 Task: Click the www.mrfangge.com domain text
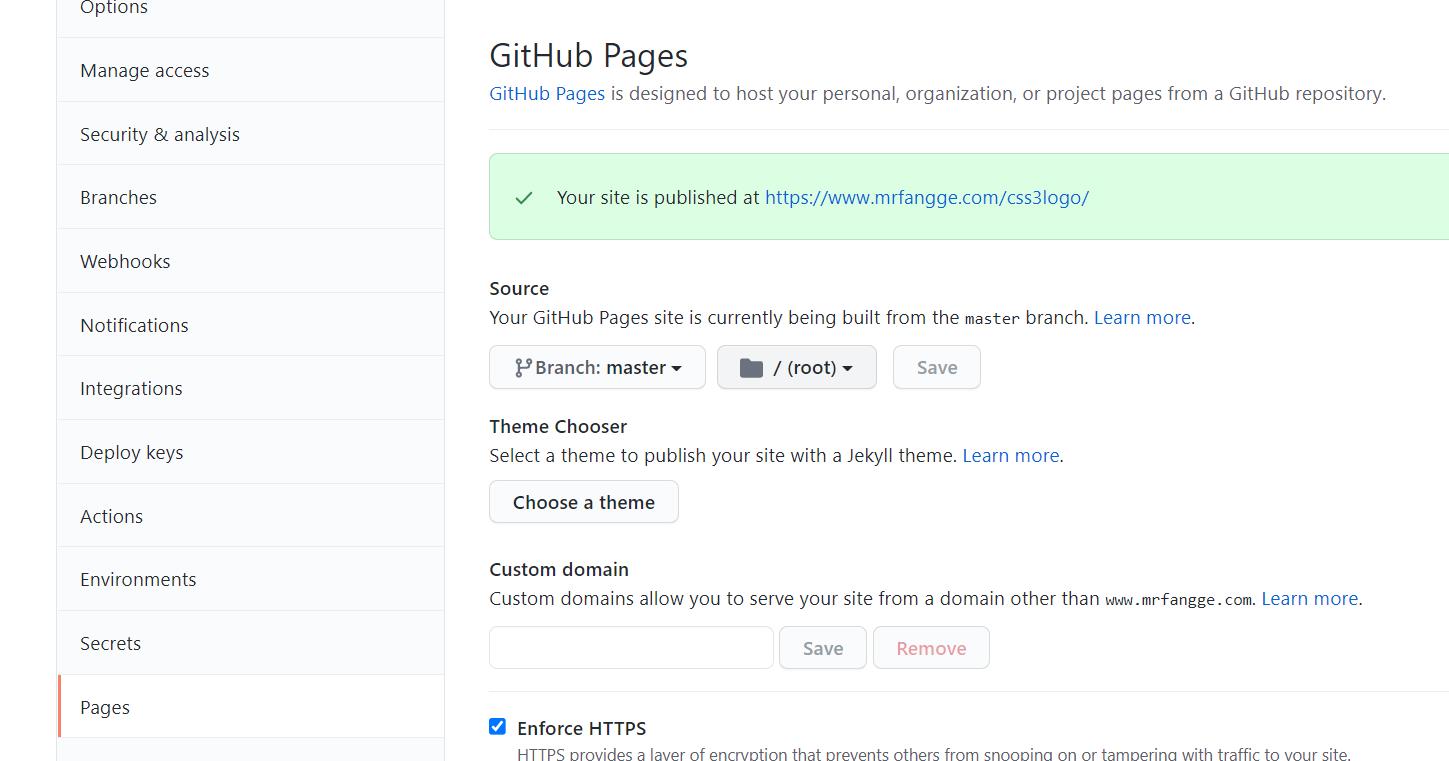pos(1178,600)
